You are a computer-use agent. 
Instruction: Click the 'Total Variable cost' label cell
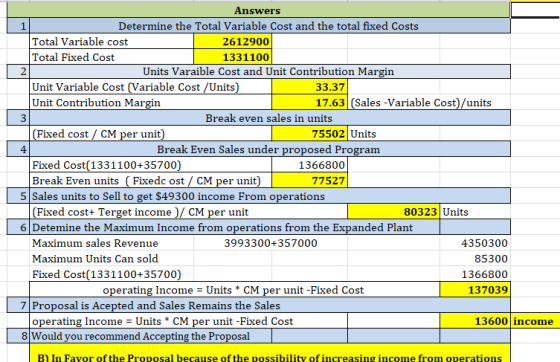(x=111, y=41)
